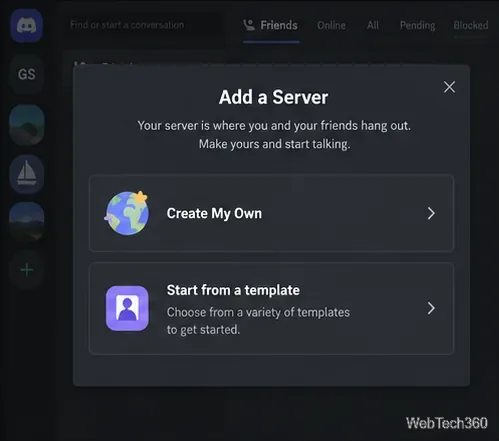Click the chevron on template row
This screenshot has height=441, width=499.
(431, 308)
